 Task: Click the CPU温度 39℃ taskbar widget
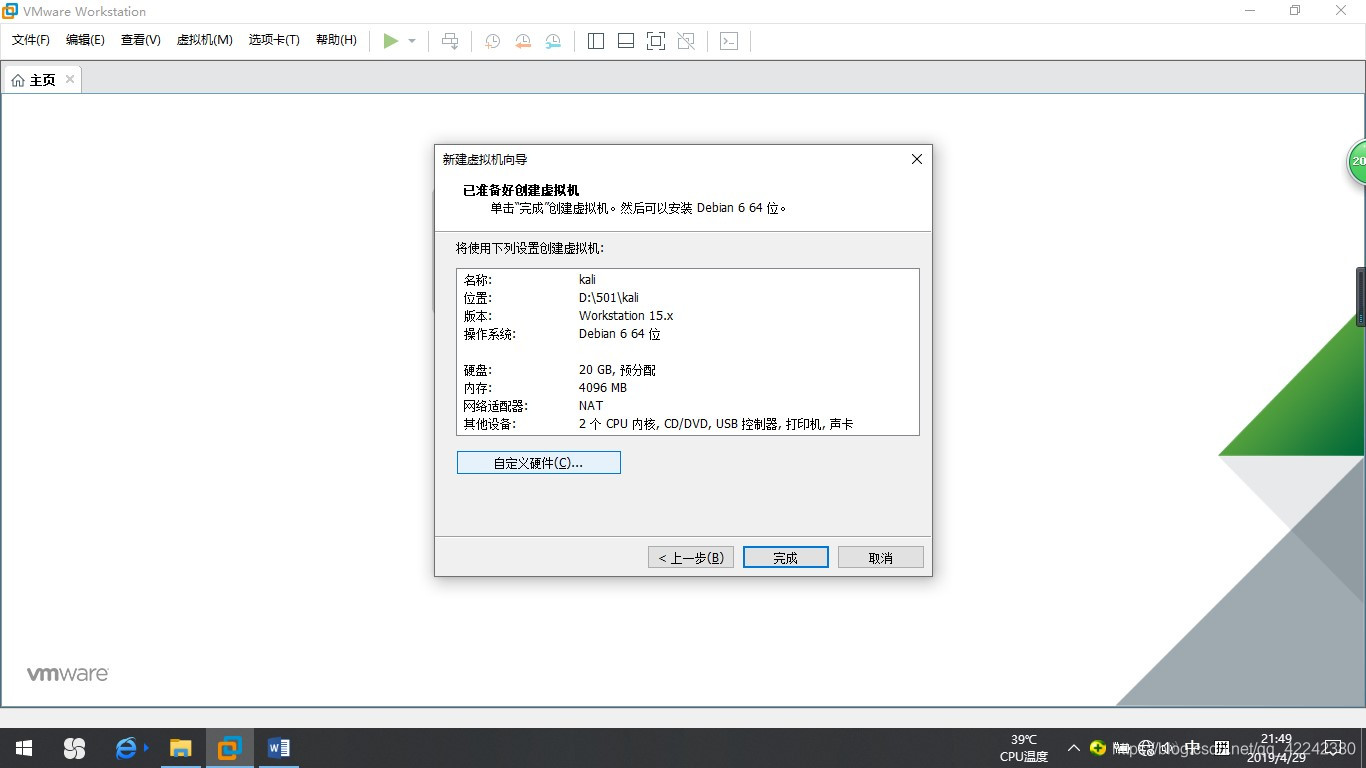pyautogui.click(x=1024, y=748)
